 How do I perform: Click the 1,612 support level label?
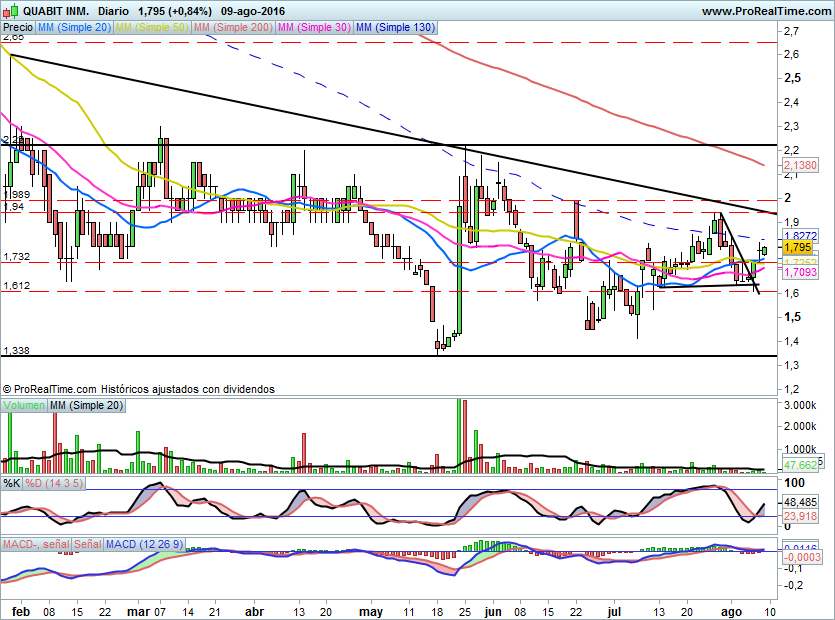pos(17,286)
